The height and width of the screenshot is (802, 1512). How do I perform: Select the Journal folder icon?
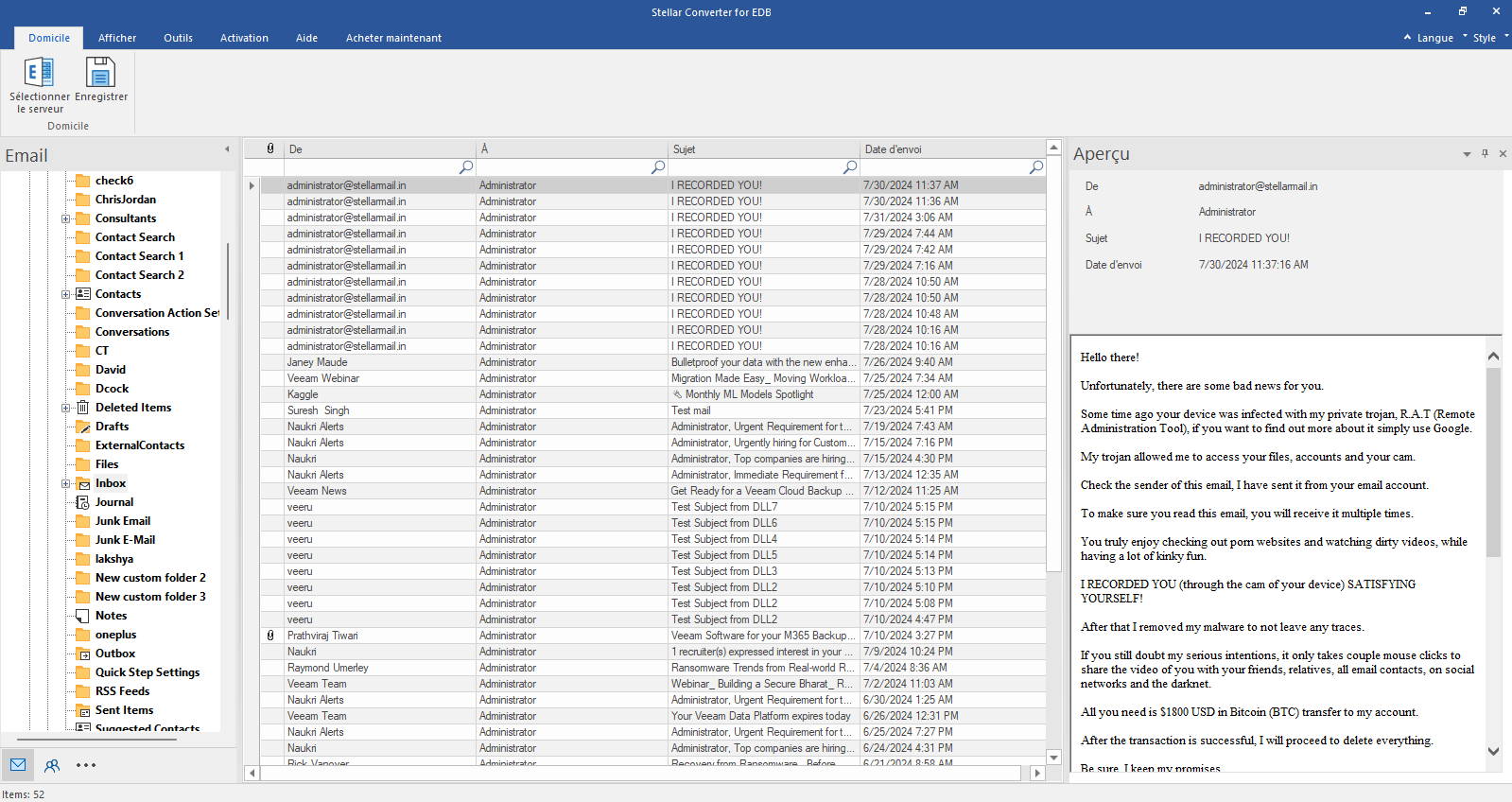point(83,502)
